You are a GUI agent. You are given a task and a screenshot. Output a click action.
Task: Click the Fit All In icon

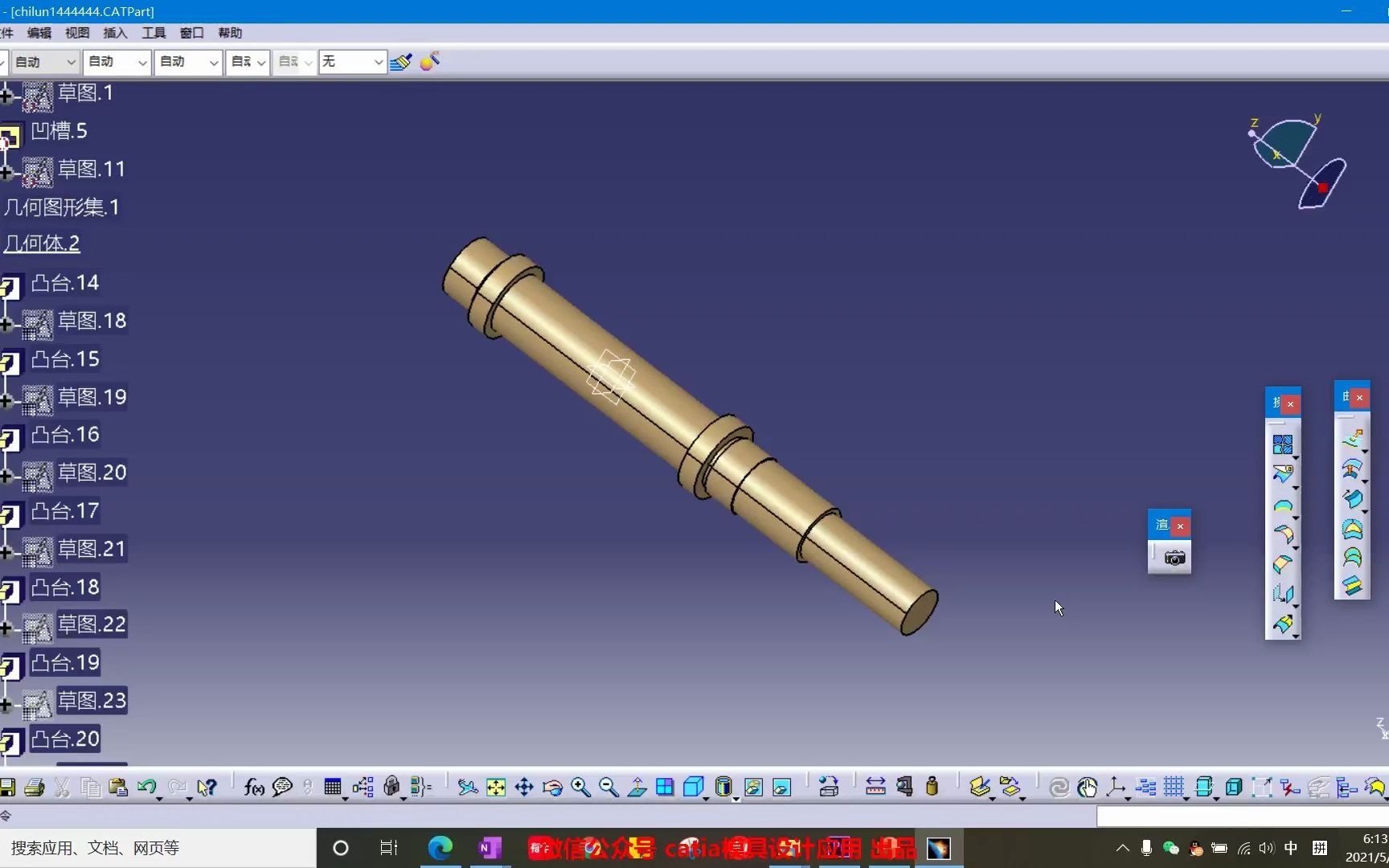coord(496,788)
